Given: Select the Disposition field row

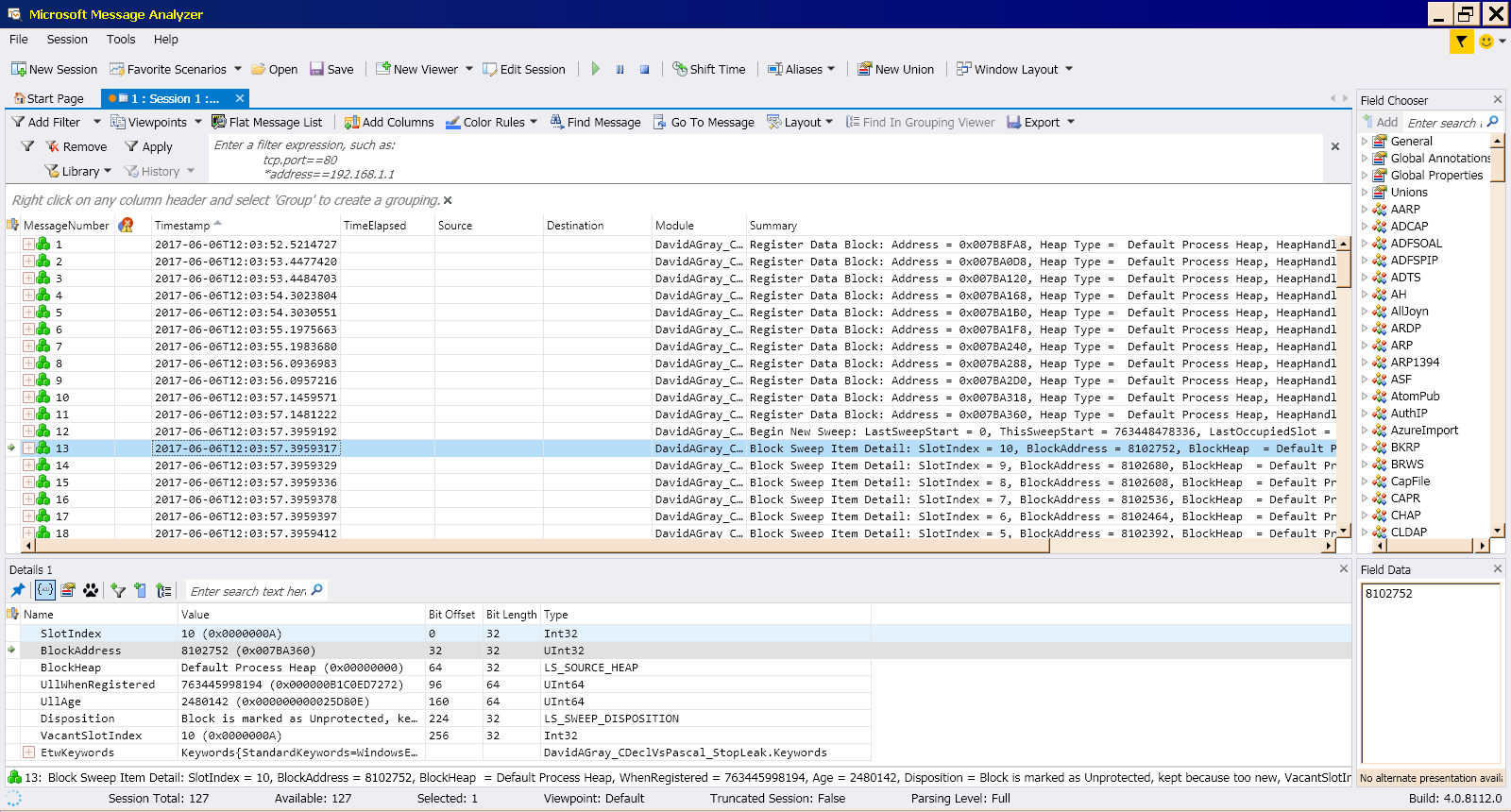Looking at the screenshot, I should (439, 719).
